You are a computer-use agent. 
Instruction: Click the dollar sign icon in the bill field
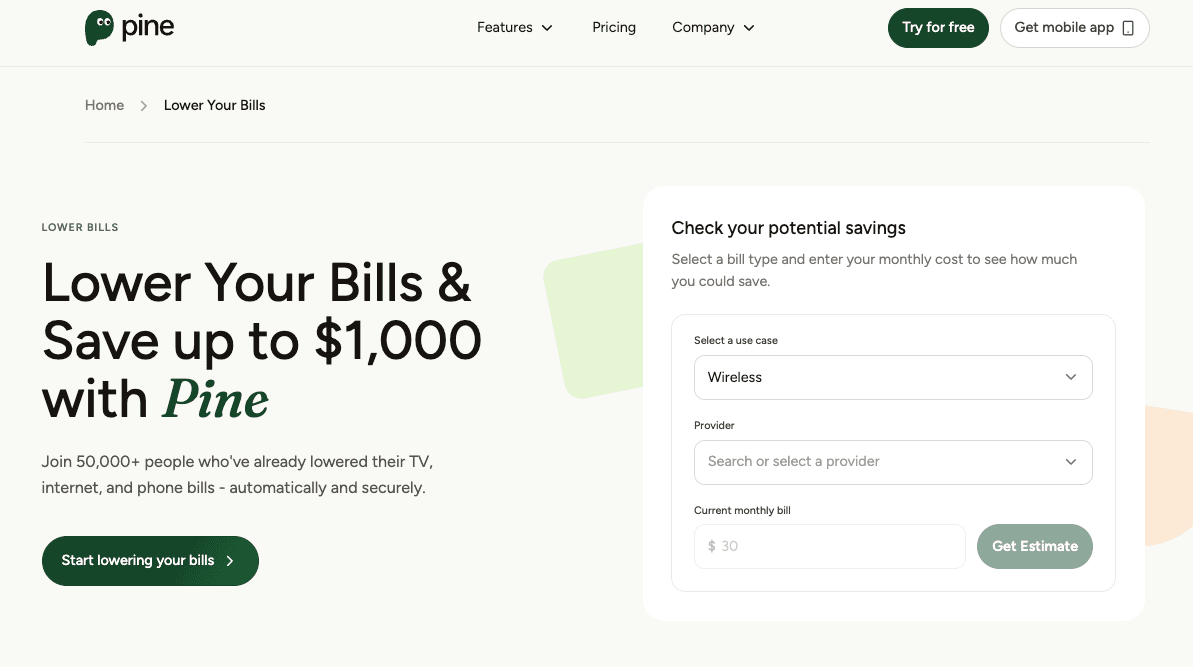coord(710,546)
